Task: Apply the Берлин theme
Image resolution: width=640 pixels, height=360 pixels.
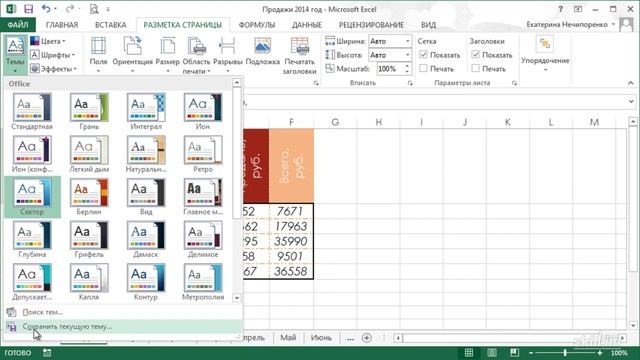Action: 89,197
